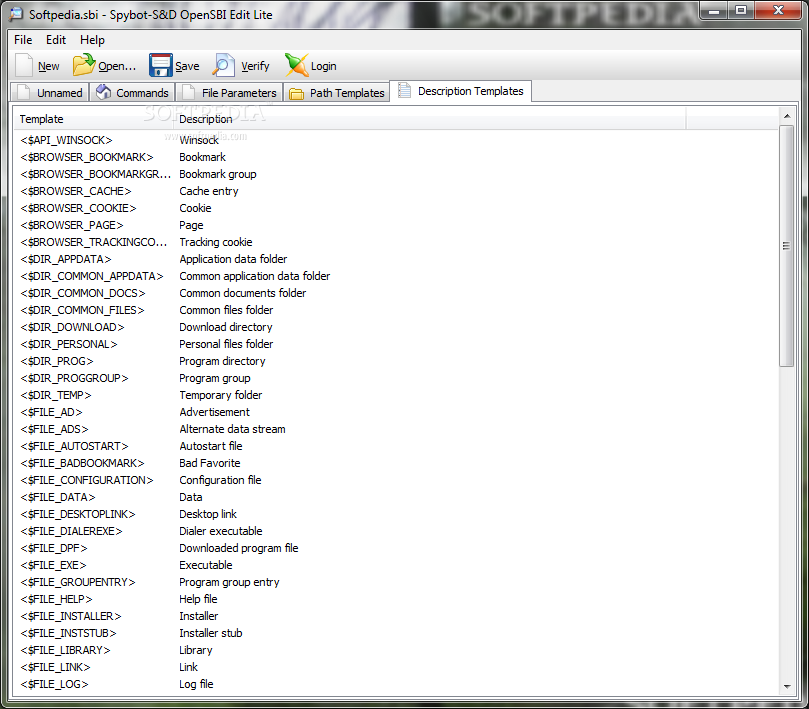Viewport: 809px width, 709px height.
Task: Open the Edit menu
Action: coord(56,40)
